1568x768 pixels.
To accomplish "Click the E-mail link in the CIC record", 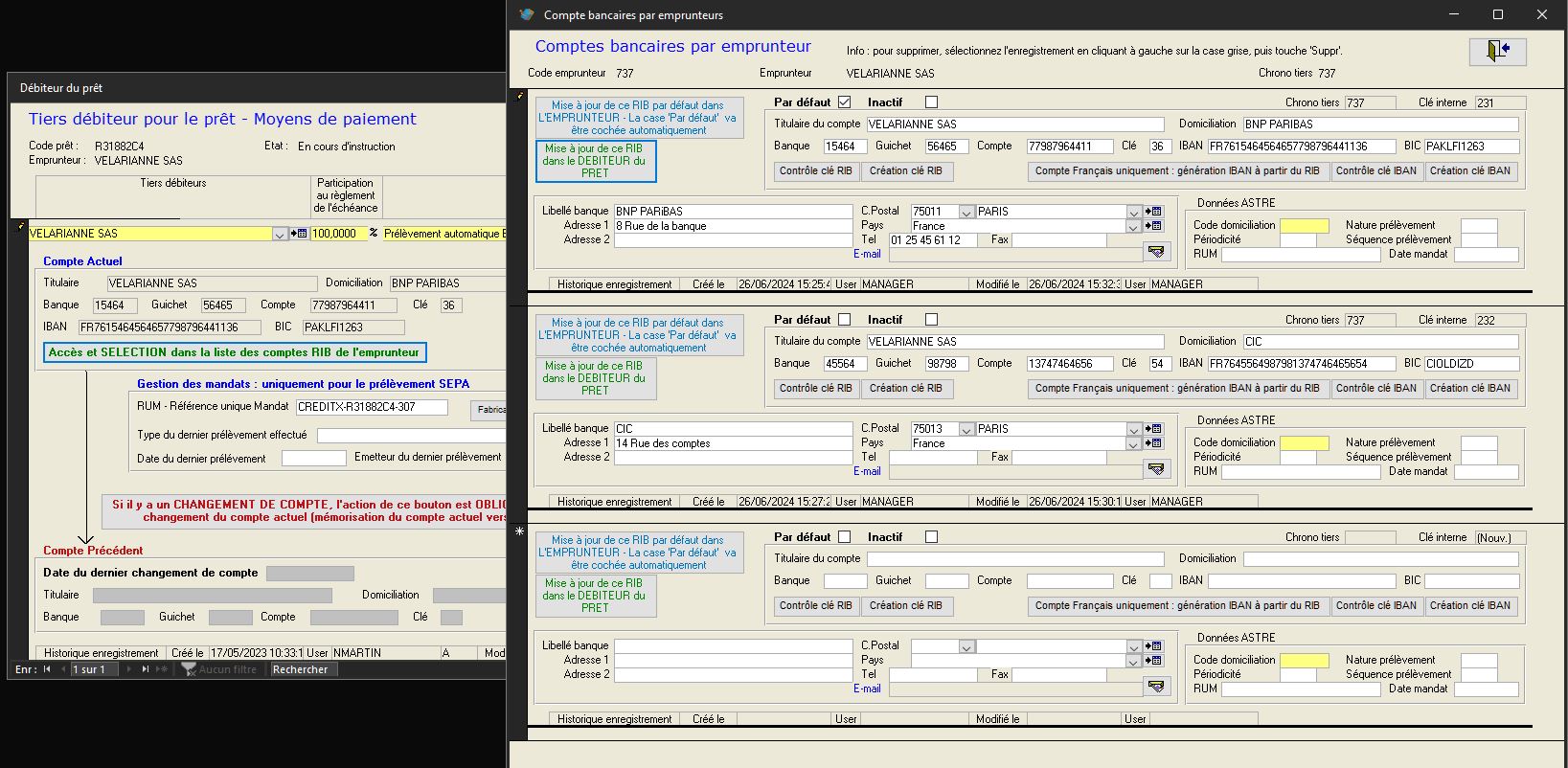I will tap(867, 471).
